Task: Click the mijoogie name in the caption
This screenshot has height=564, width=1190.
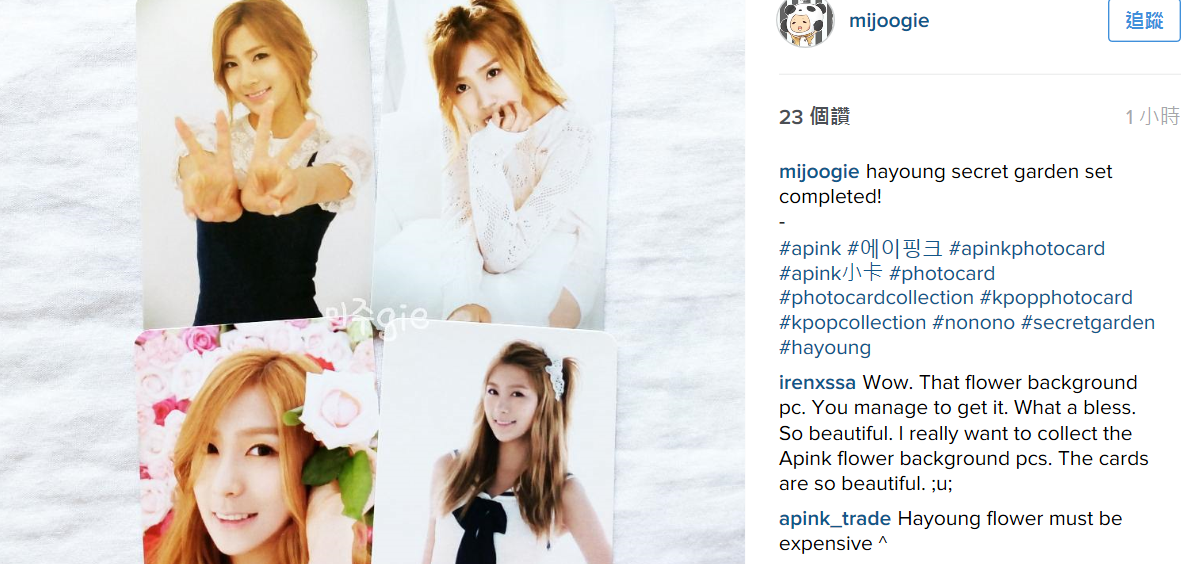Action: coord(819,172)
